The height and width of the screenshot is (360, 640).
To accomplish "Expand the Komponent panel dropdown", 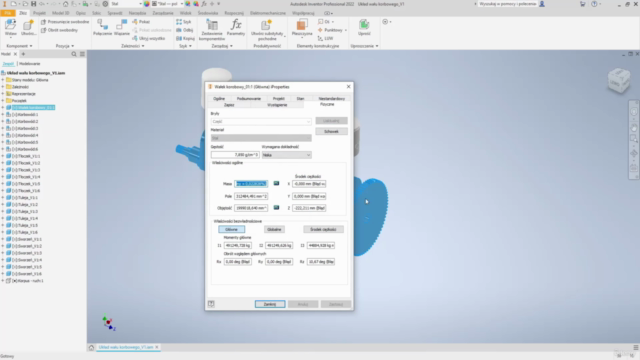I will click(x=19, y=46).
